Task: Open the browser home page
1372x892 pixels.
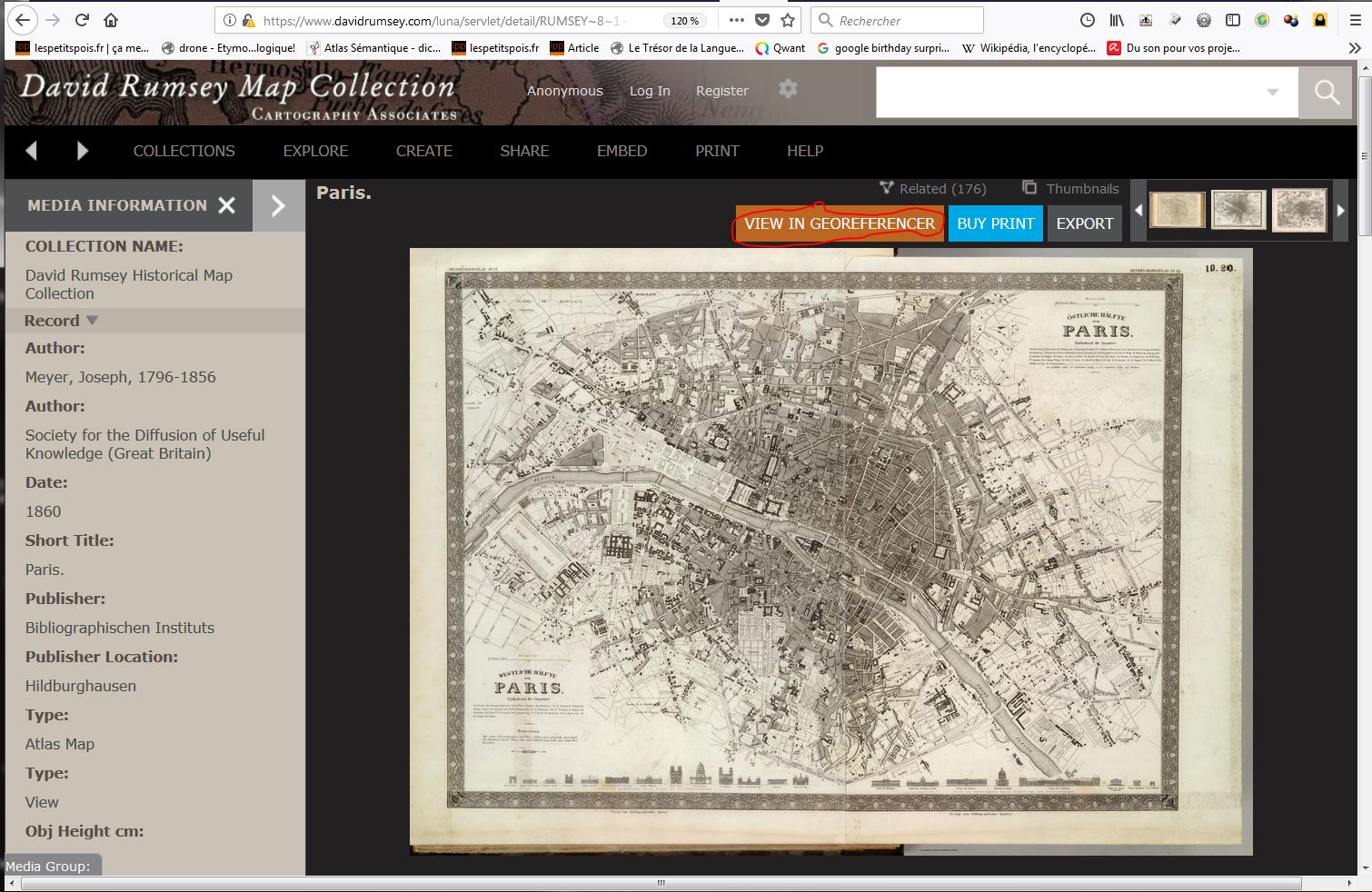Action: tap(111, 20)
